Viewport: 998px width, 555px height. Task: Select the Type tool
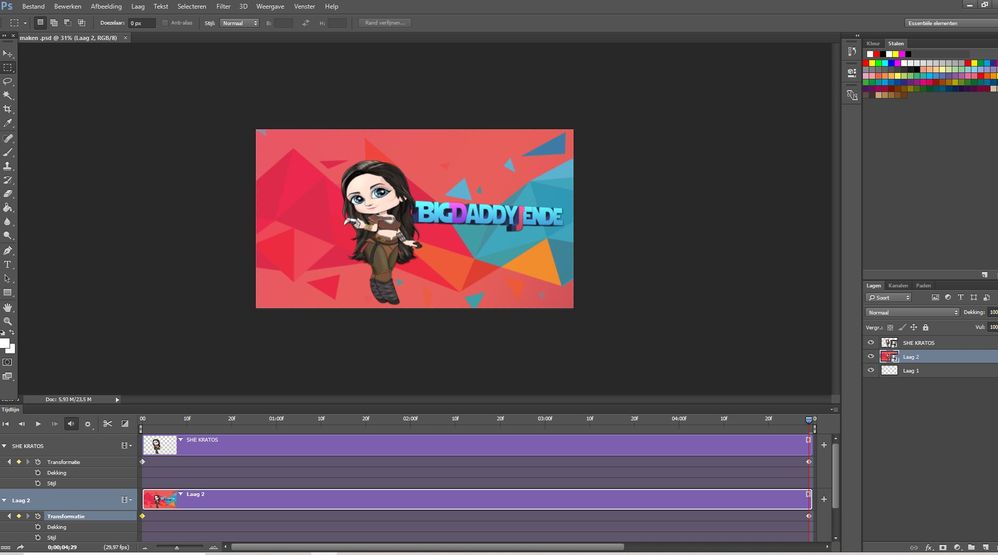8,265
